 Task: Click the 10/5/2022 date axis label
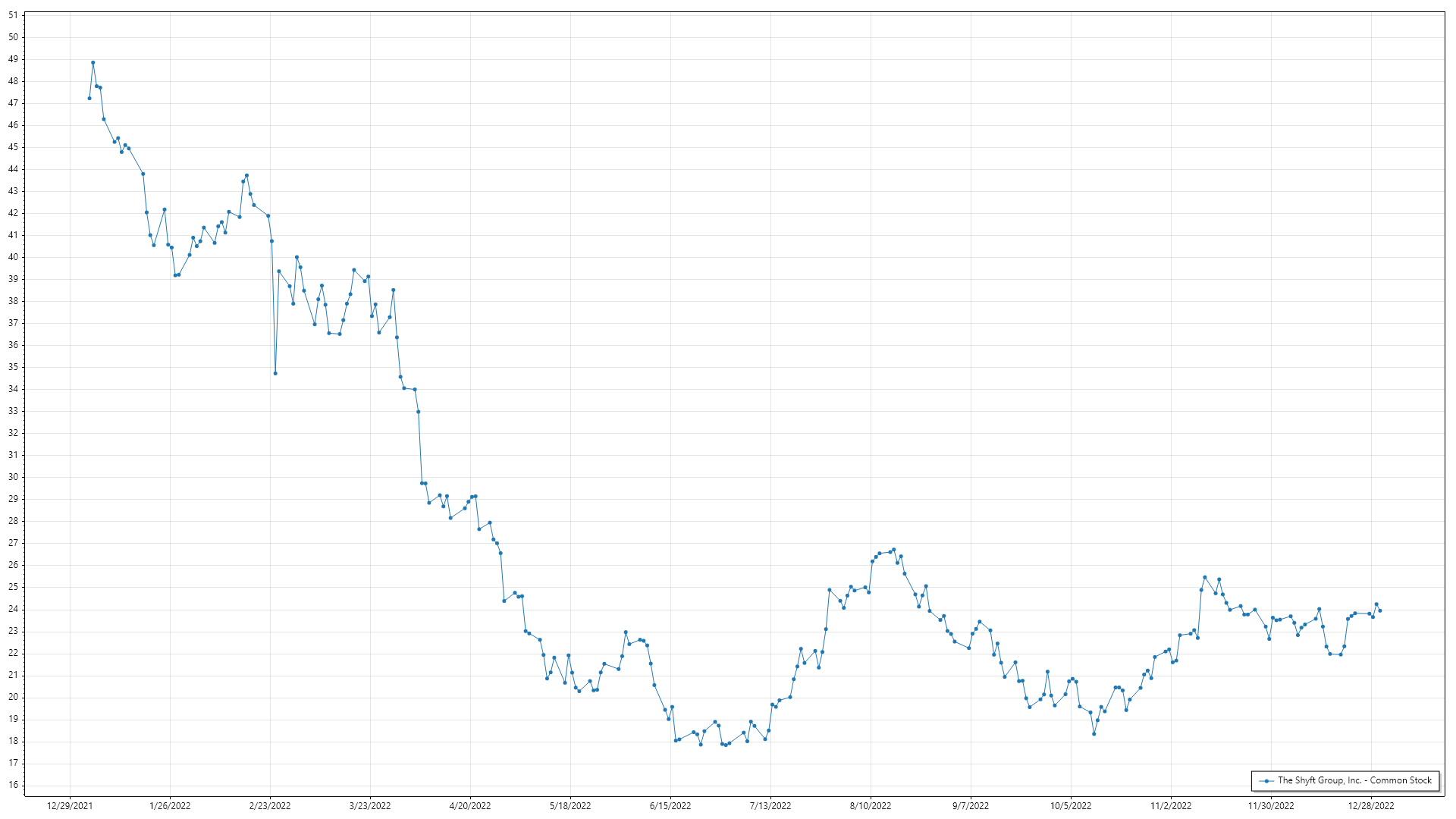click(1071, 806)
